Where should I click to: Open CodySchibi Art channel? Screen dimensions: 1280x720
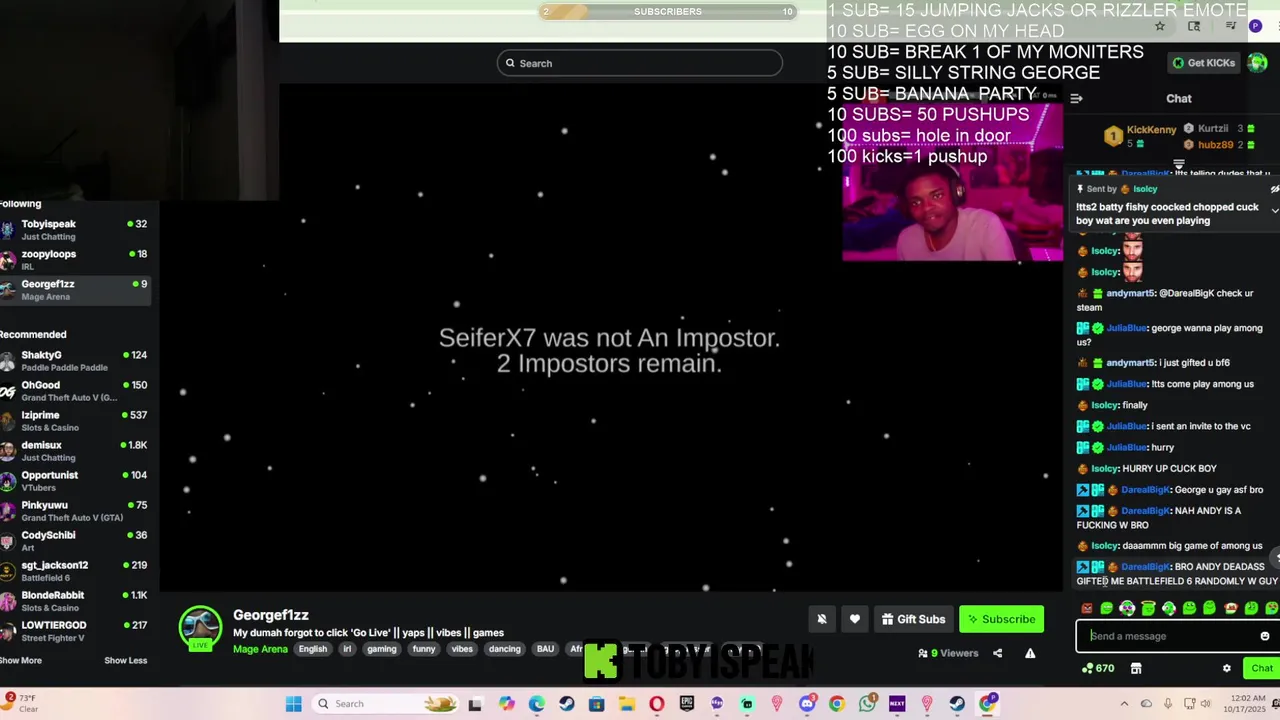[75, 541]
